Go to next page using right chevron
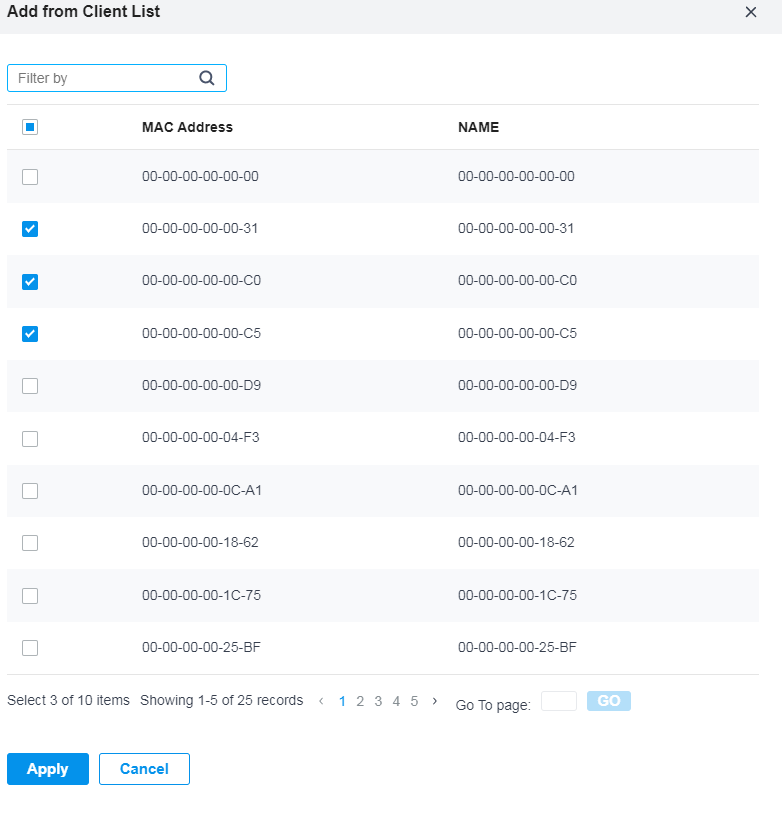The image size is (782, 814). (435, 701)
